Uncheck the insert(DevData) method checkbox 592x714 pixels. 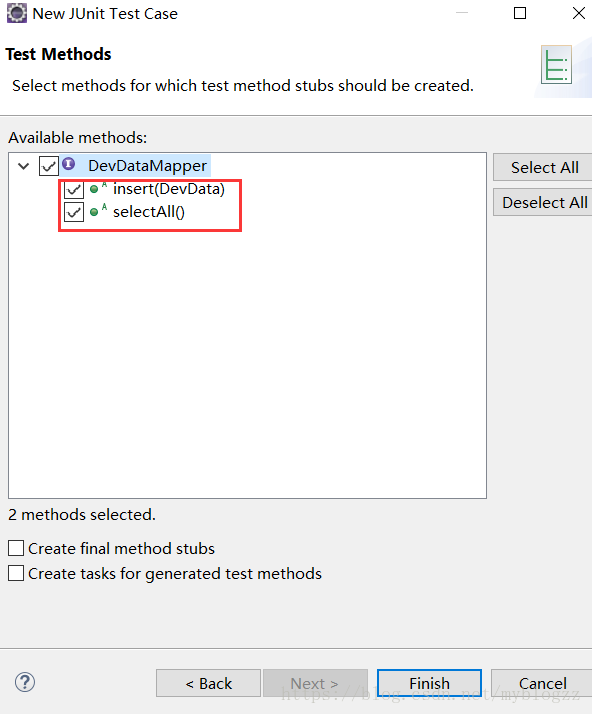tap(74, 189)
